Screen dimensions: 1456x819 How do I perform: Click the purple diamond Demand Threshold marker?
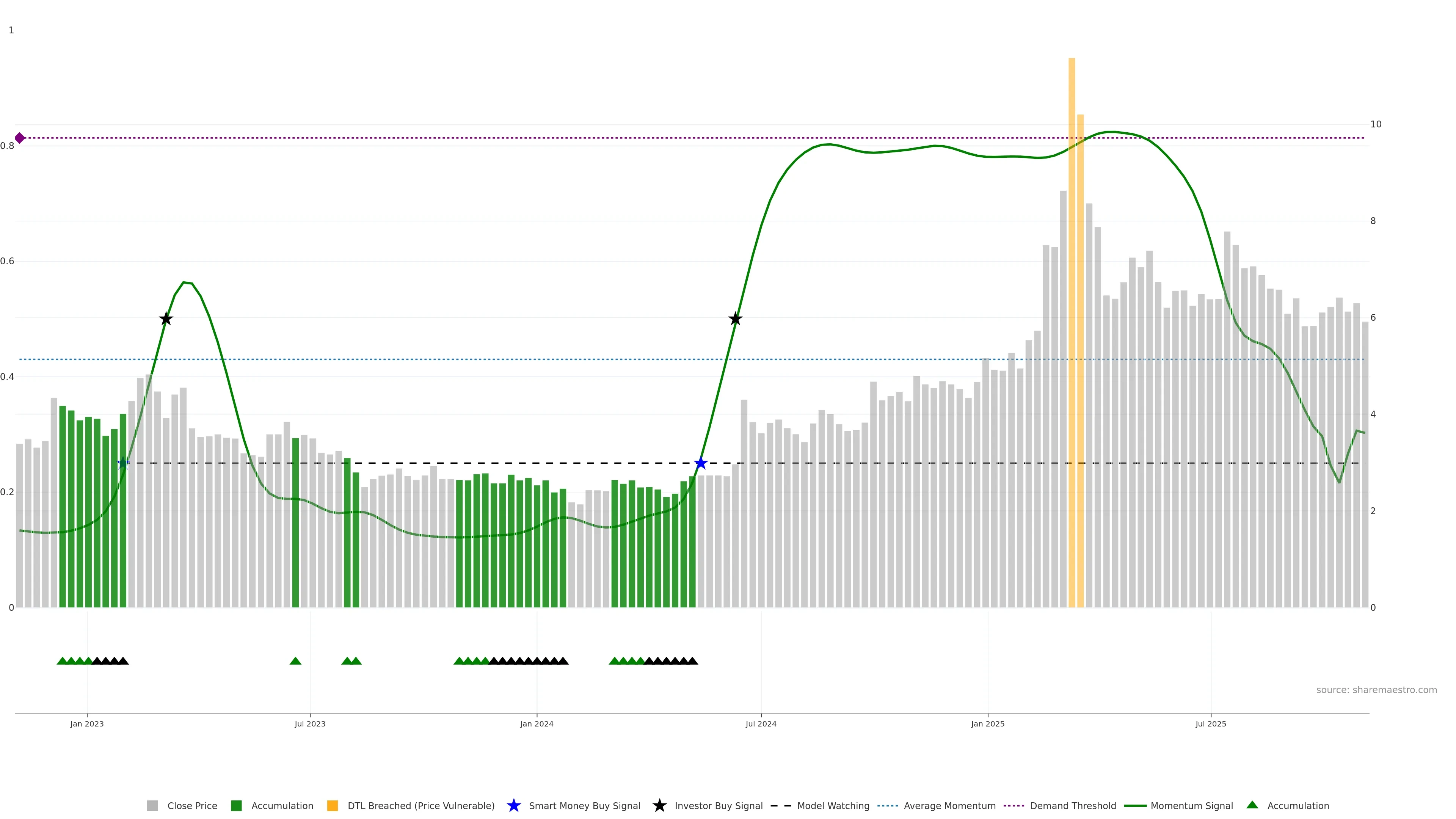[x=20, y=138]
